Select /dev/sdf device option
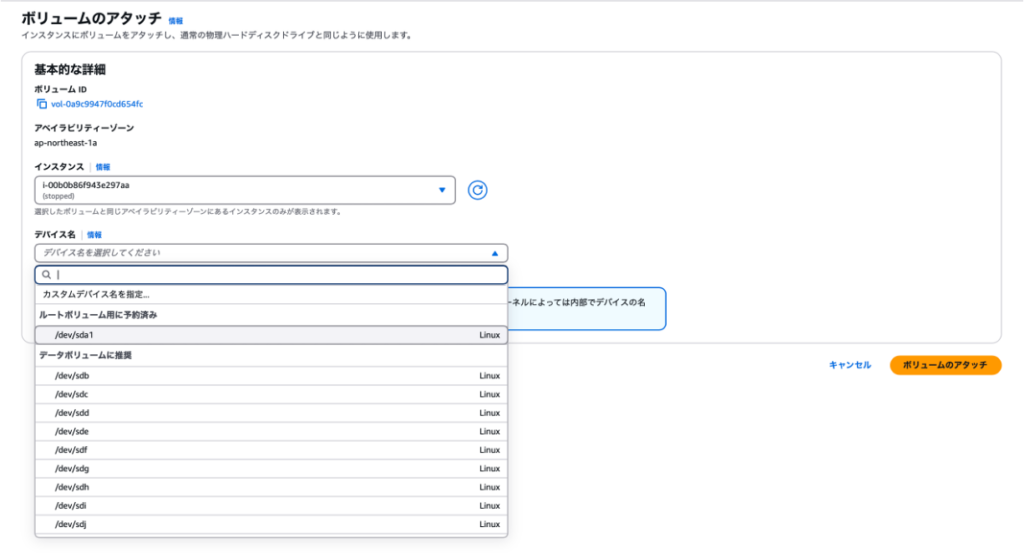Image resolution: width=1024 pixels, height=553 pixels. [271, 450]
